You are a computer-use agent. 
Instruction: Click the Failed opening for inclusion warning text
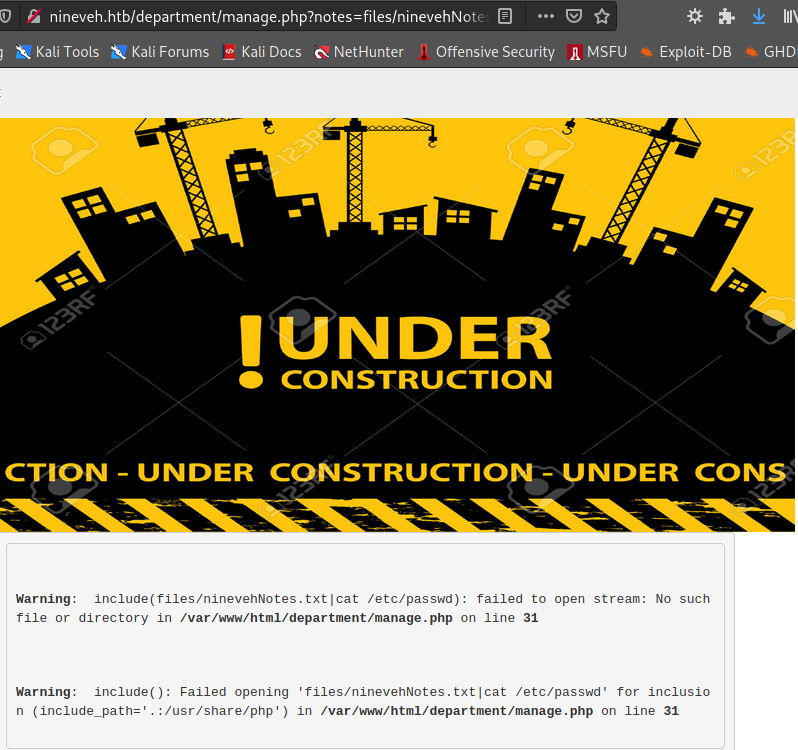362,702
